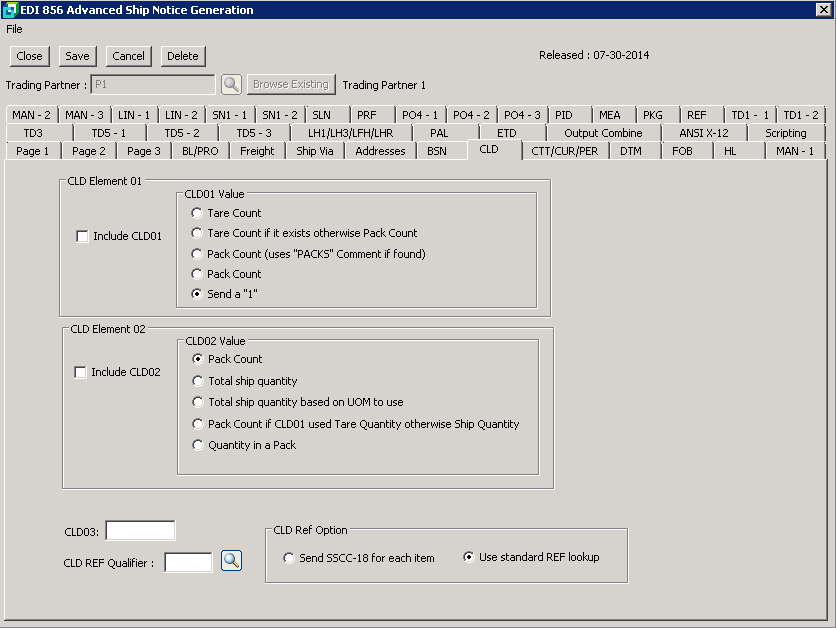This screenshot has height=628, width=836.
Task: Select Quantity in a Pack option
Action: point(198,445)
